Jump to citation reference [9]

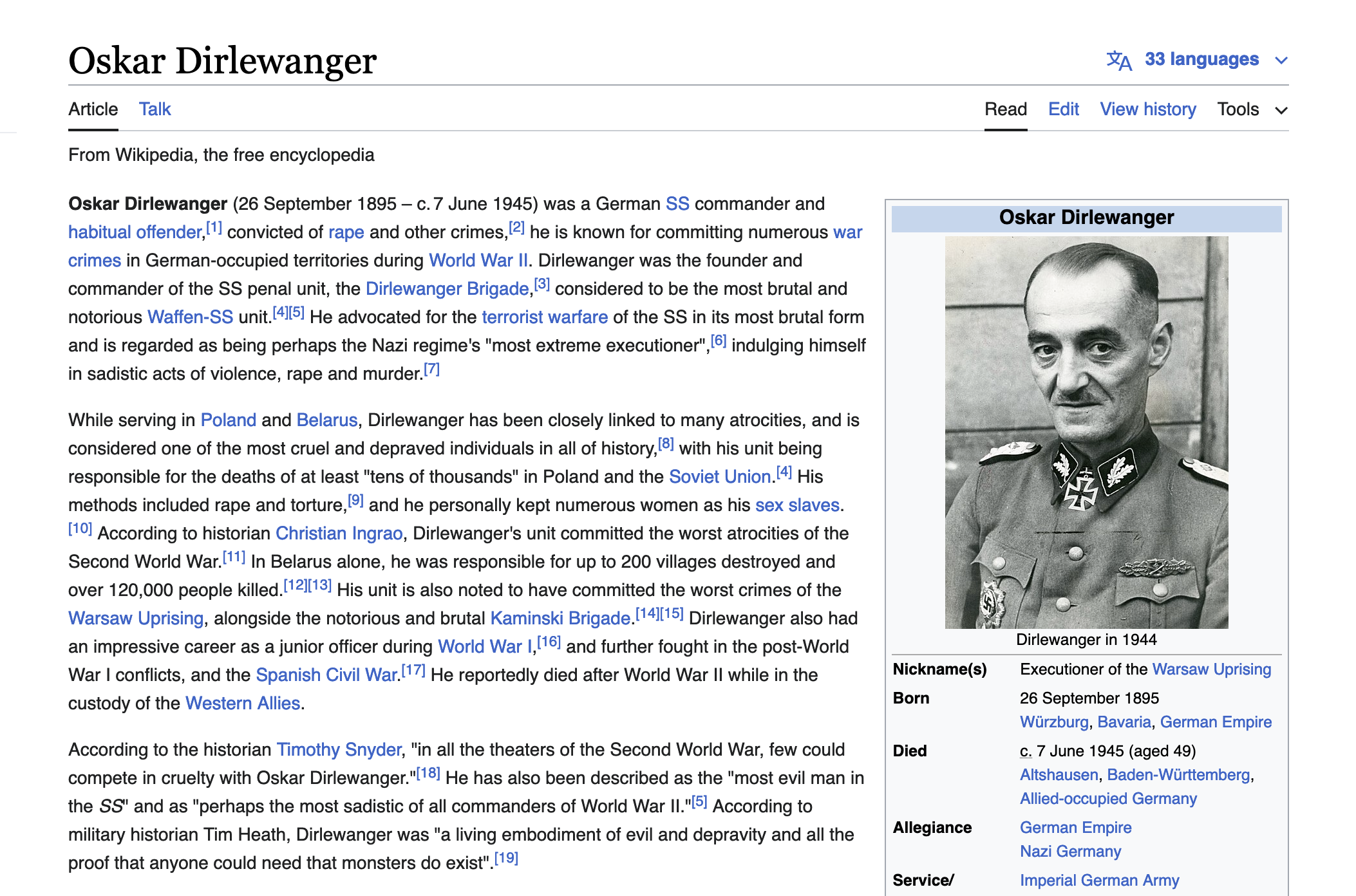[x=355, y=500]
